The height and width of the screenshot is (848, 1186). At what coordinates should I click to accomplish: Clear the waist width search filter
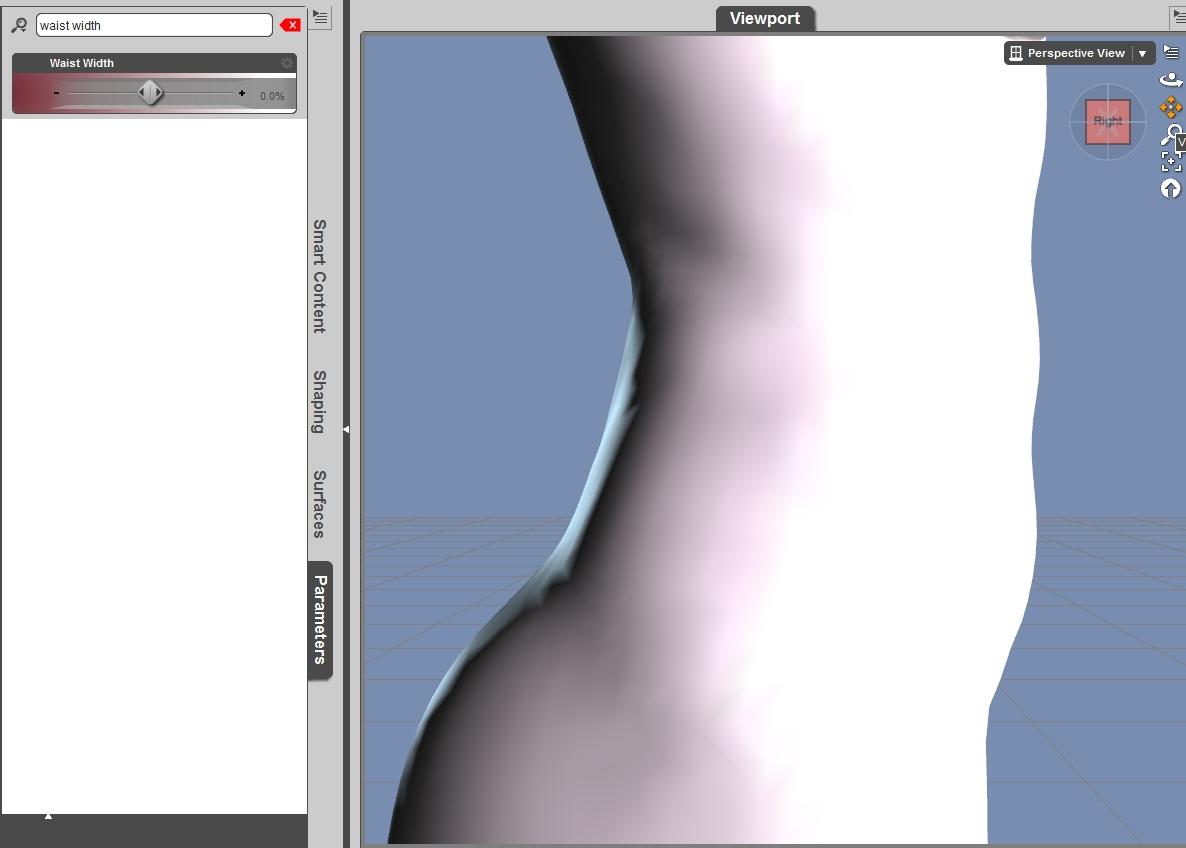click(290, 25)
